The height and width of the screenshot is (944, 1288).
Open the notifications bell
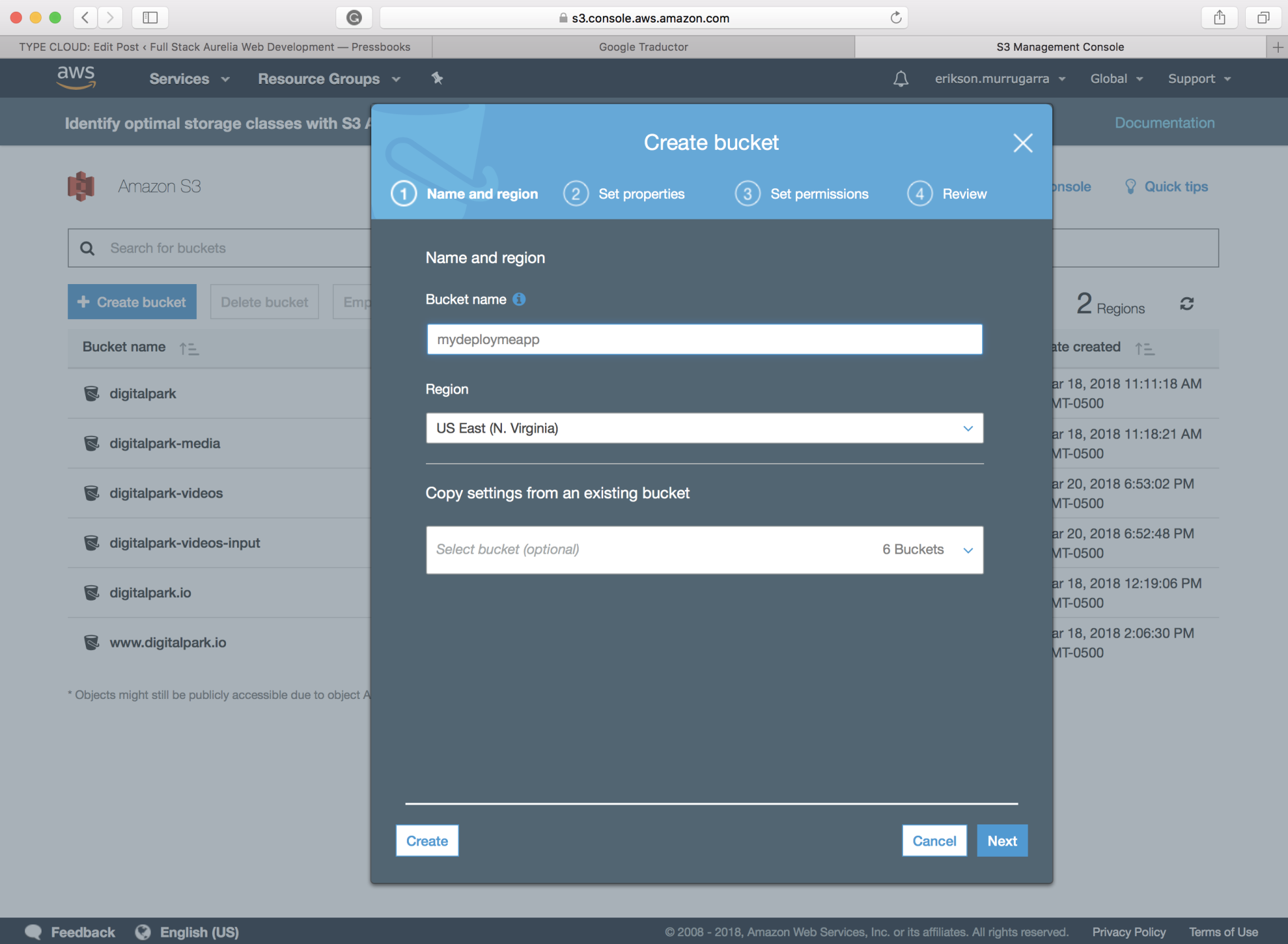[900, 79]
